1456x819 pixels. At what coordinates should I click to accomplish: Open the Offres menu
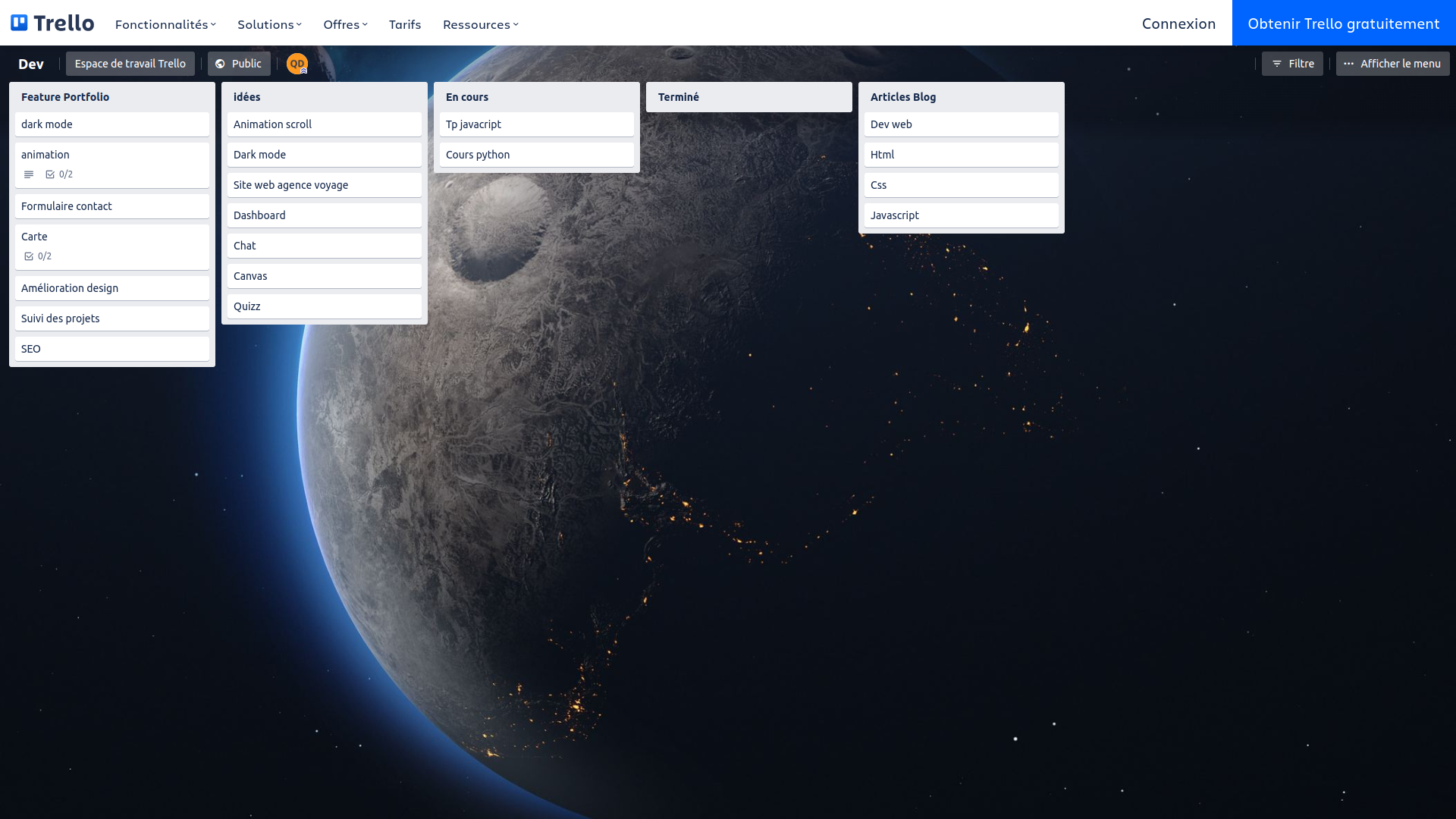tap(345, 24)
